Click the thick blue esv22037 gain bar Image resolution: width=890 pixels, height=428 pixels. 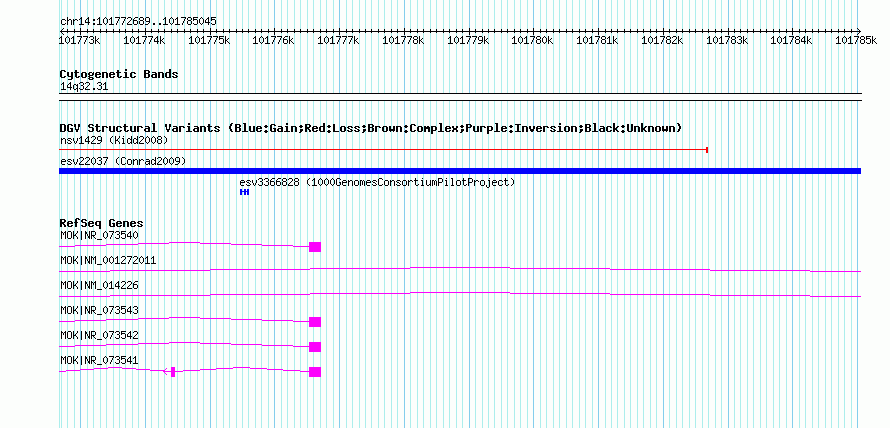click(x=460, y=171)
